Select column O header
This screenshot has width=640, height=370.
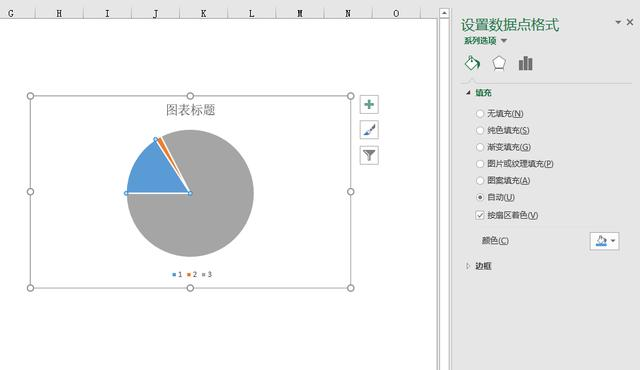pyautogui.click(x=396, y=13)
